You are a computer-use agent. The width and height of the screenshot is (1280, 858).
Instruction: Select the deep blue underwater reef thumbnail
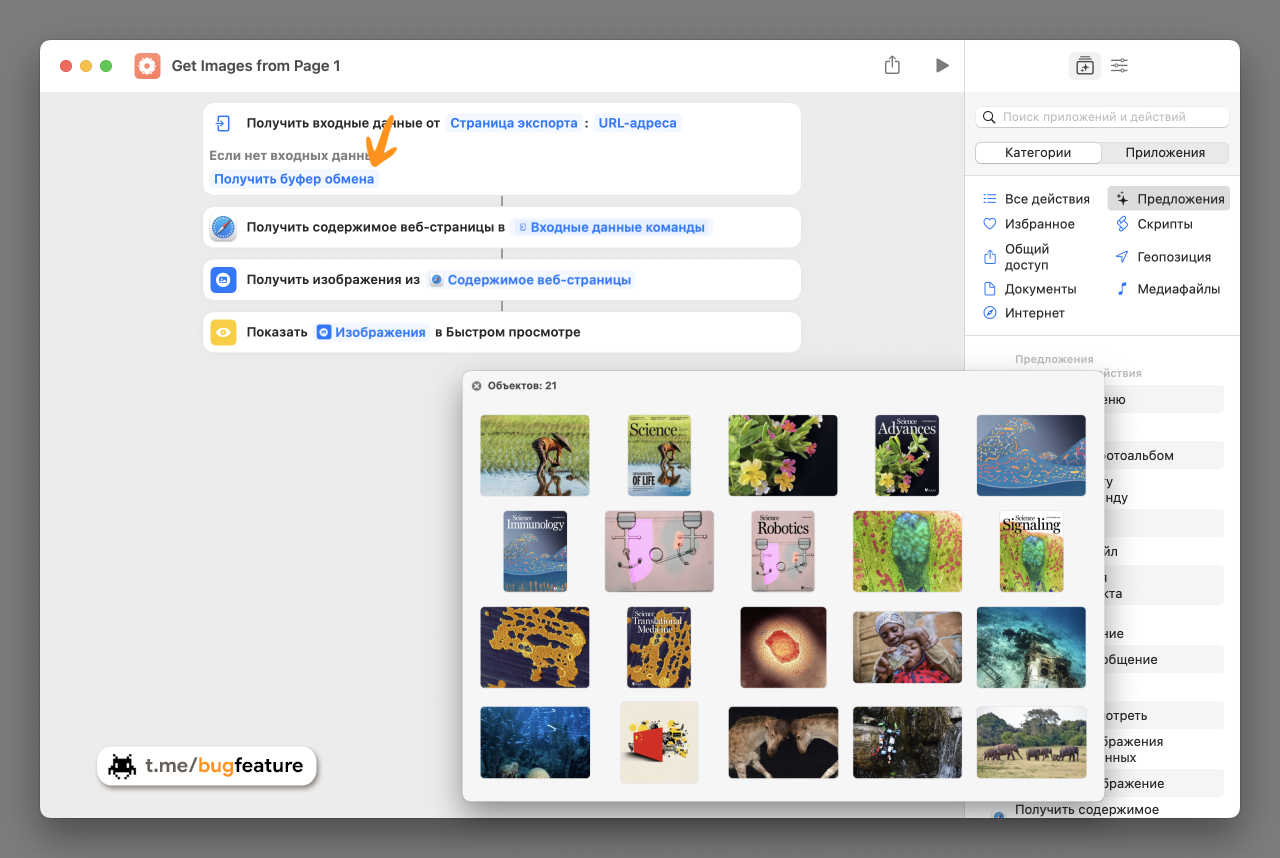tap(535, 742)
